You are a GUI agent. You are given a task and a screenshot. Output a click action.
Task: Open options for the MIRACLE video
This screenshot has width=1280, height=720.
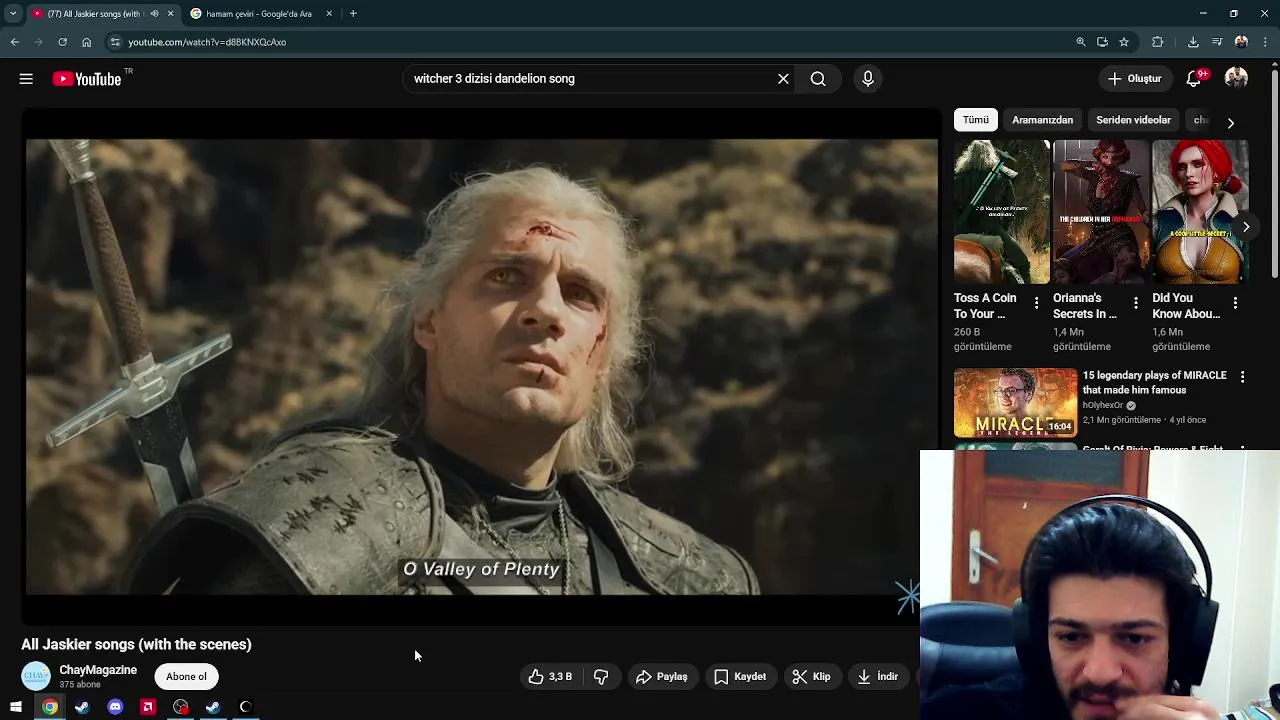pyautogui.click(x=1242, y=377)
